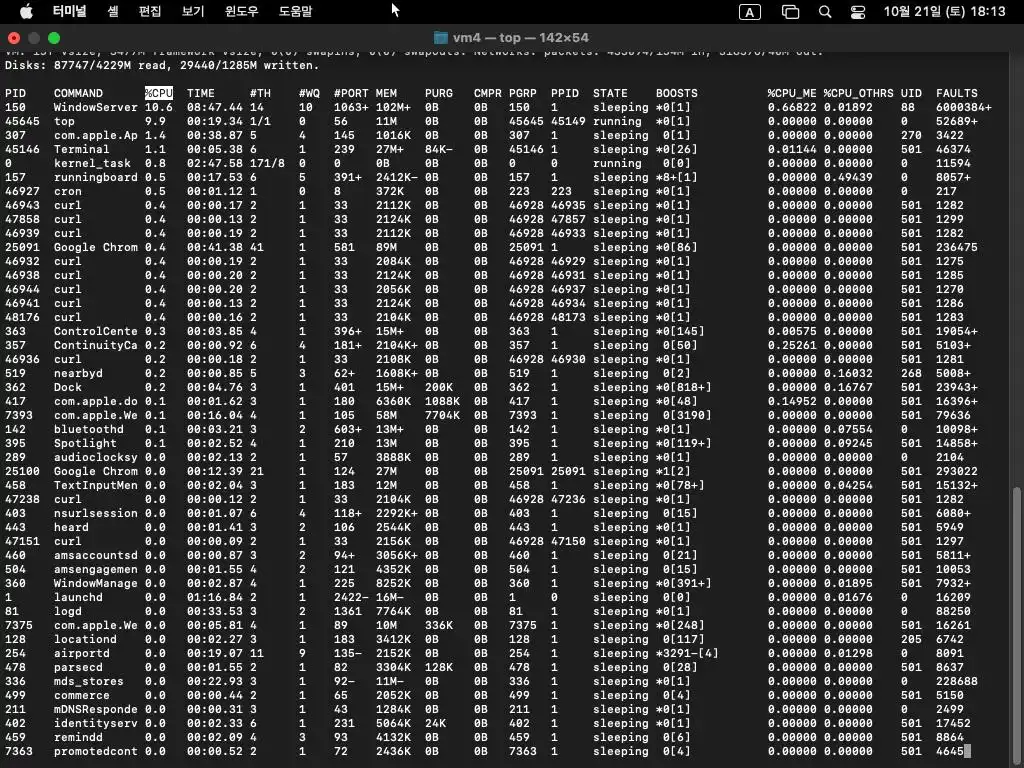Screen dimensions: 1024x768
Task: Click the Terminal process name, PID 45146
Action: [82, 149]
